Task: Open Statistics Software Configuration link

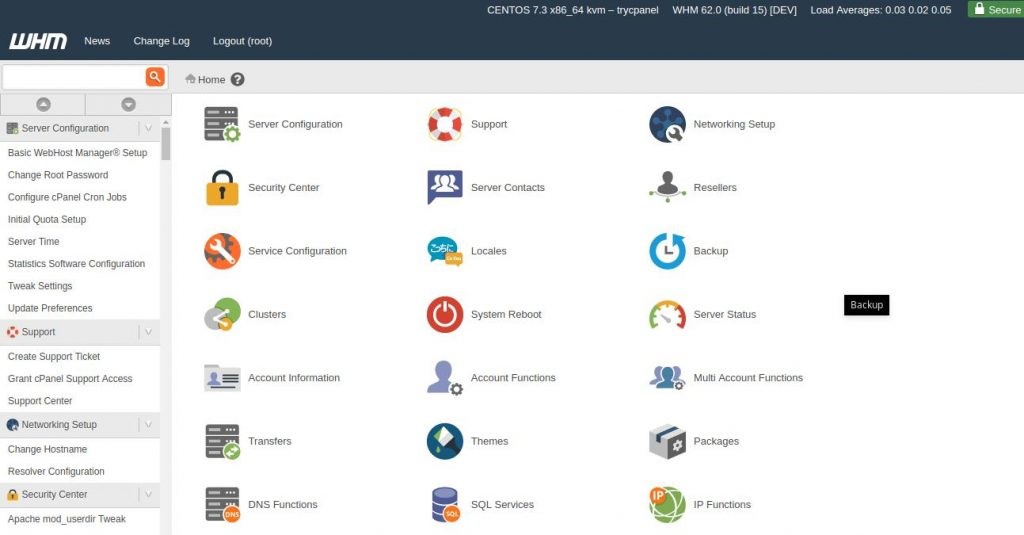Action: coord(76,263)
